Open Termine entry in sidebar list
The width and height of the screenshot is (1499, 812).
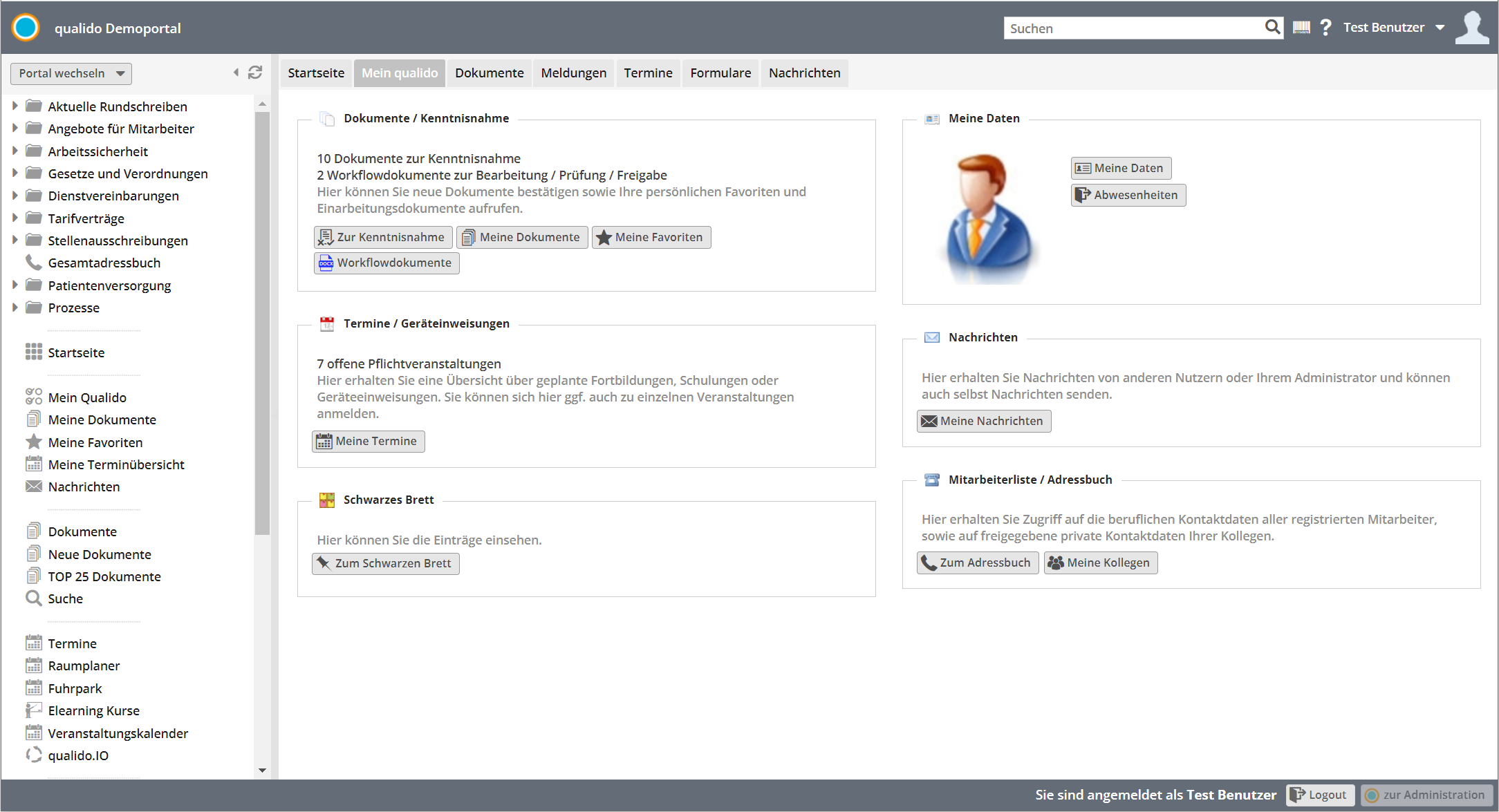coord(72,643)
